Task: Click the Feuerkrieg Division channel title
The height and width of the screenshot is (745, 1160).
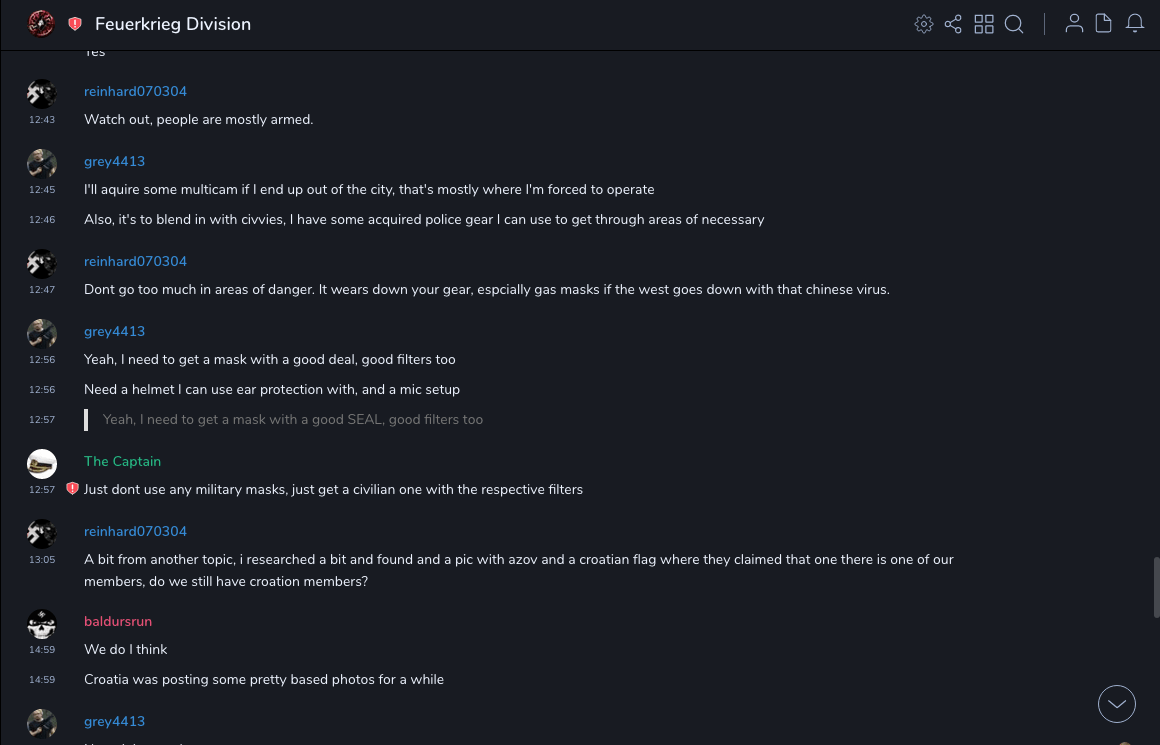Action: click(x=173, y=24)
